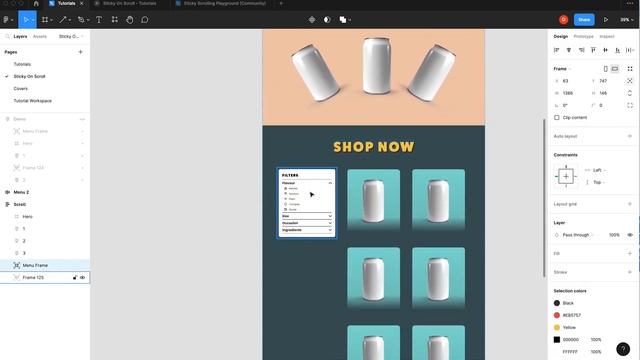Click the search icon in Layers panel
This screenshot has height=360, width=640.
pos(7,36)
